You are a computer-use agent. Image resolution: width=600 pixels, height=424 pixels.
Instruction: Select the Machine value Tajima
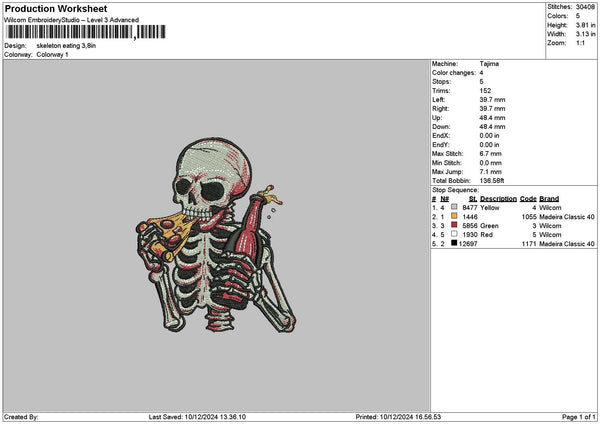[490, 64]
